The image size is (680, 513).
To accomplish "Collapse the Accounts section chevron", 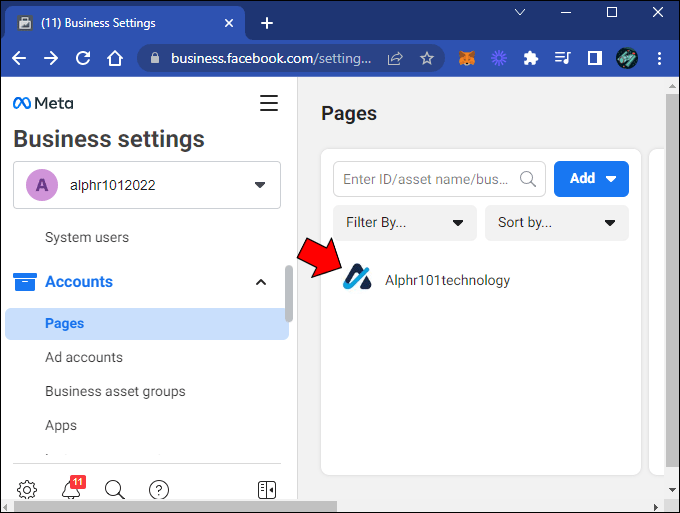I will pyautogui.click(x=261, y=282).
